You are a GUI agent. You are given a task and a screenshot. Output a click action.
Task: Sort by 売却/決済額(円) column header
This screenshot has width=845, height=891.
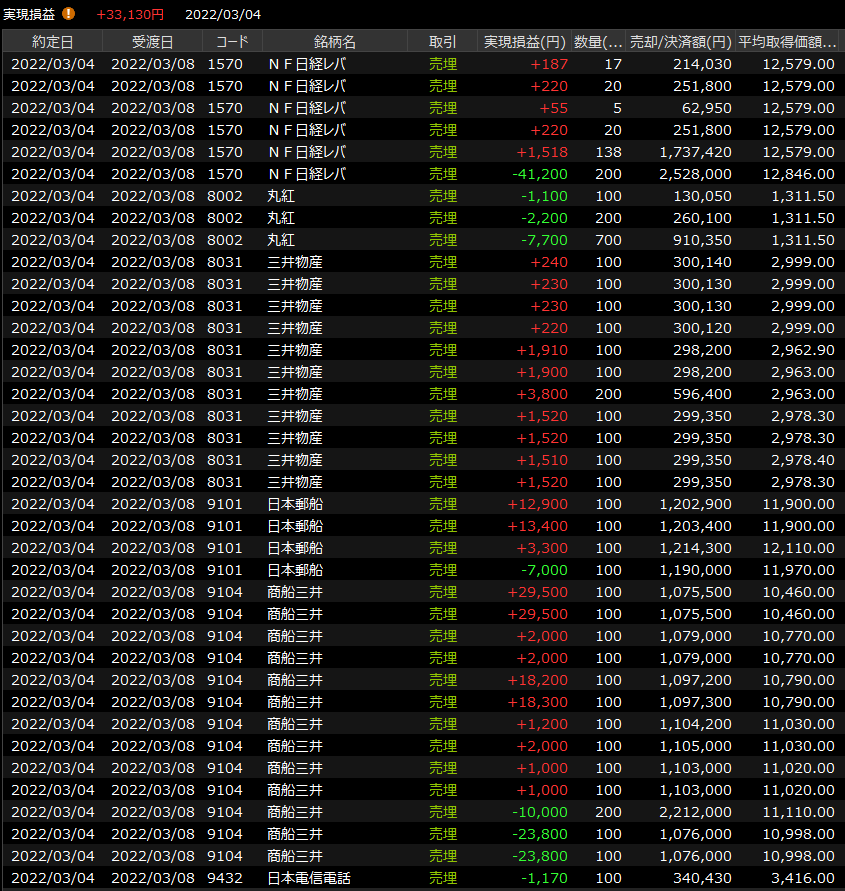pyautogui.click(x=680, y=42)
